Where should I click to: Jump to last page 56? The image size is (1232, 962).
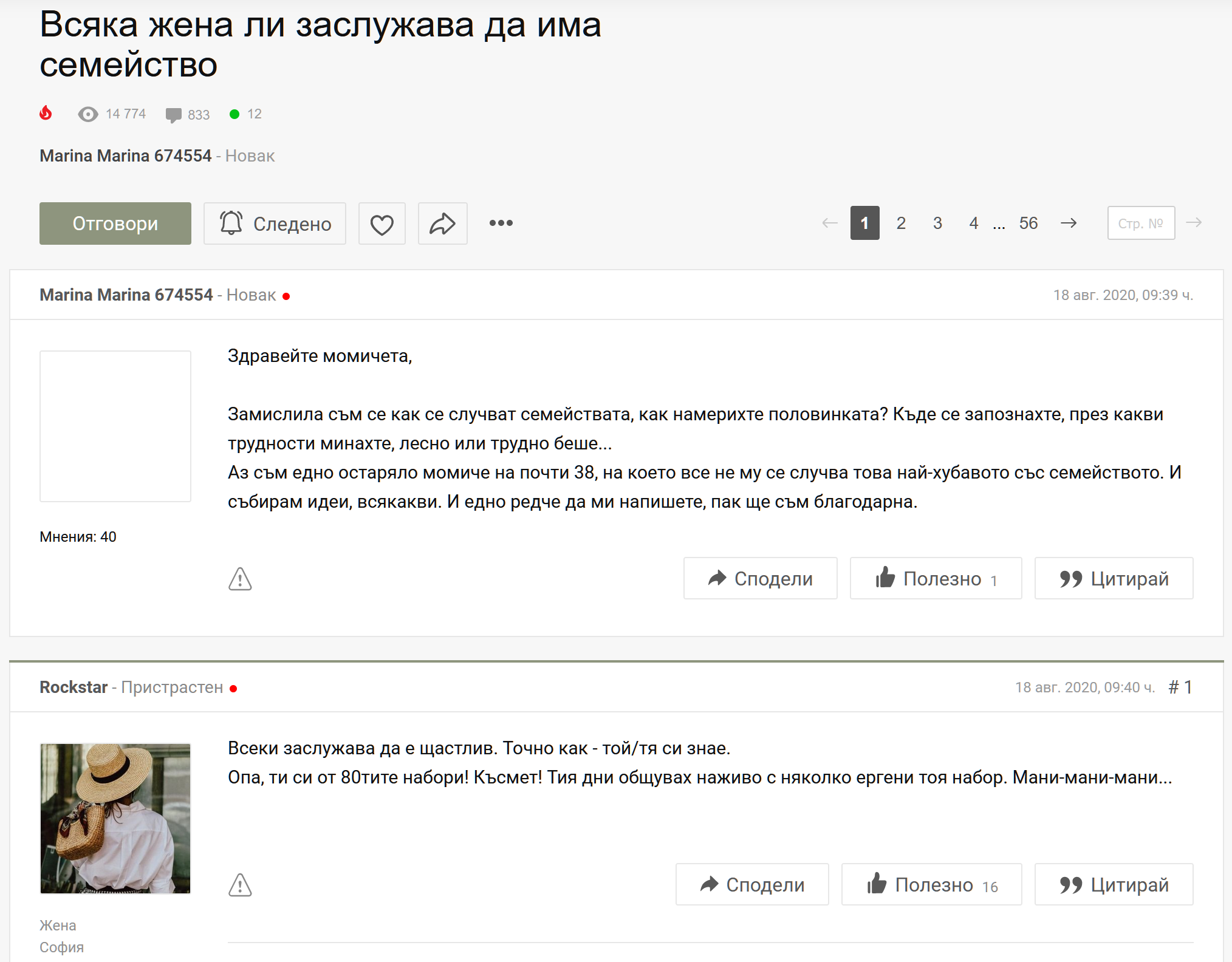(1028, 223)
